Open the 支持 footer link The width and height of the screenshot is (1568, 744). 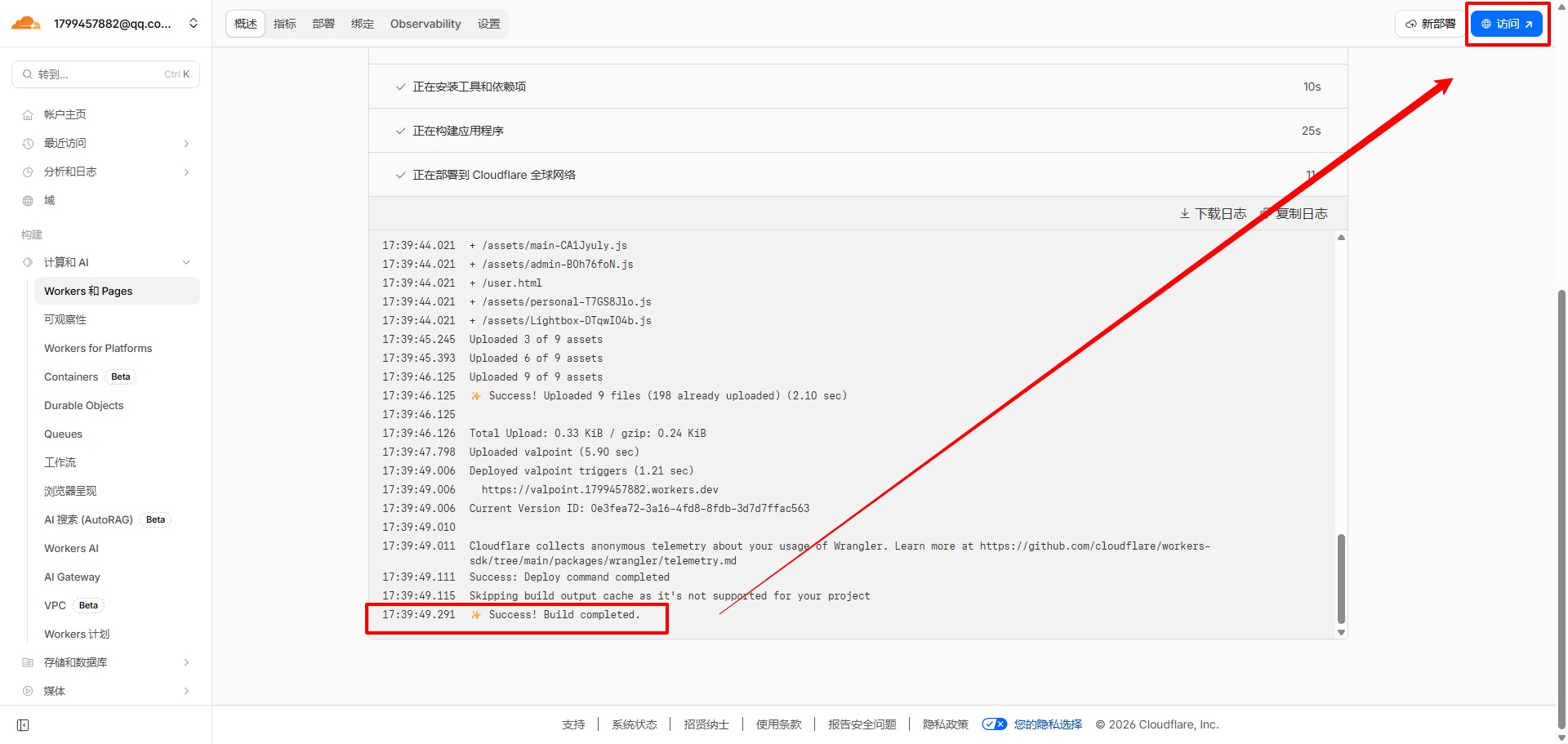573,724
